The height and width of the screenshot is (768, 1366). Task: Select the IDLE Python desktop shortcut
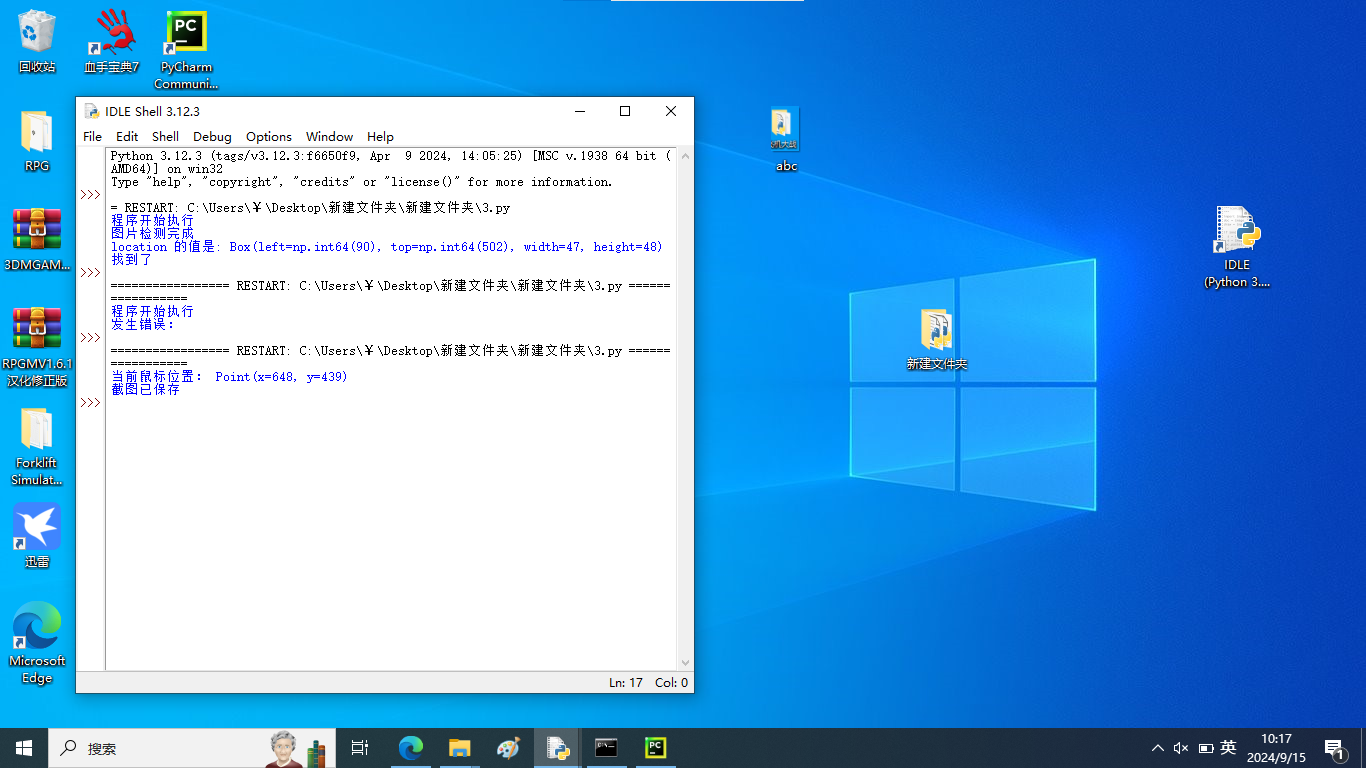[1237, 247]
